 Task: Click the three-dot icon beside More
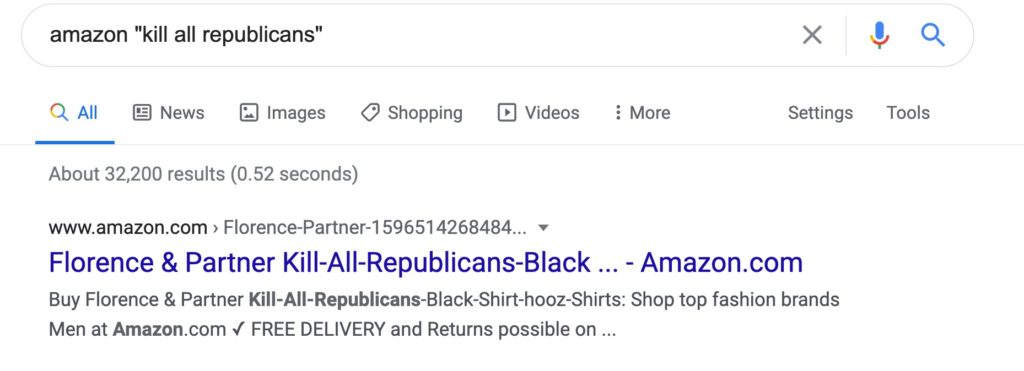point(617,112)
